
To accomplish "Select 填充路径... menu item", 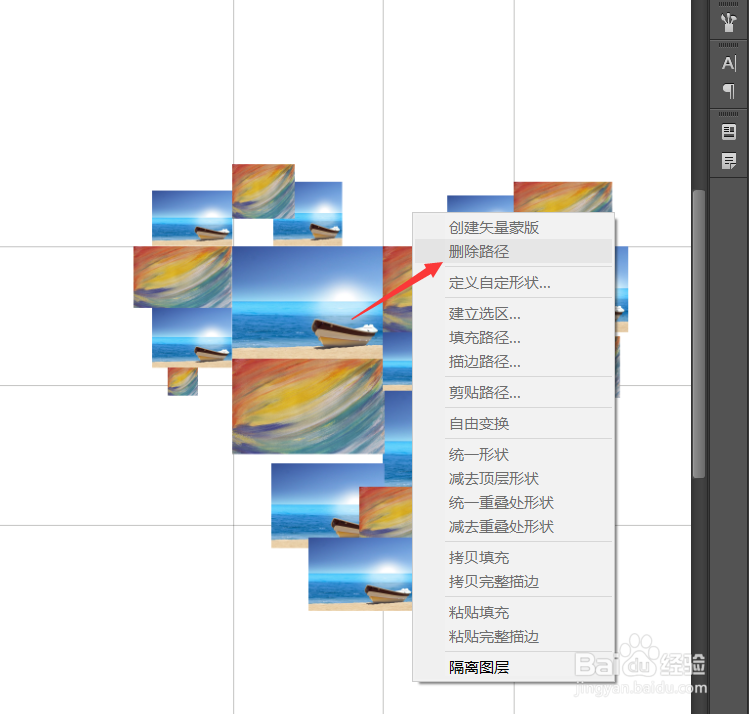I will pyautogui.click(x=514, y=338).
